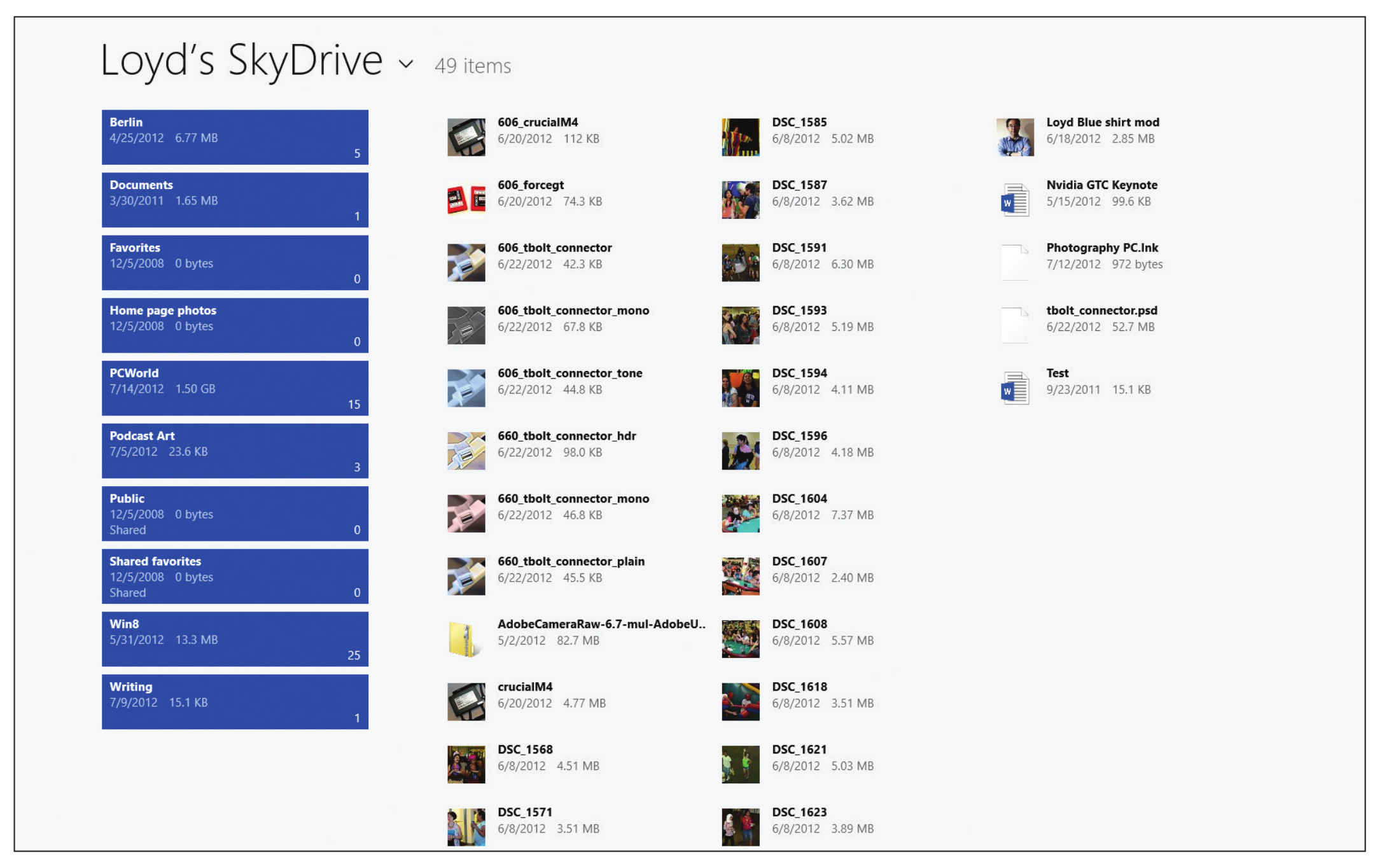Screen dimensions: 1382x868
Task: Open the Test Word document icon
Action: [x=1015, y=388]
